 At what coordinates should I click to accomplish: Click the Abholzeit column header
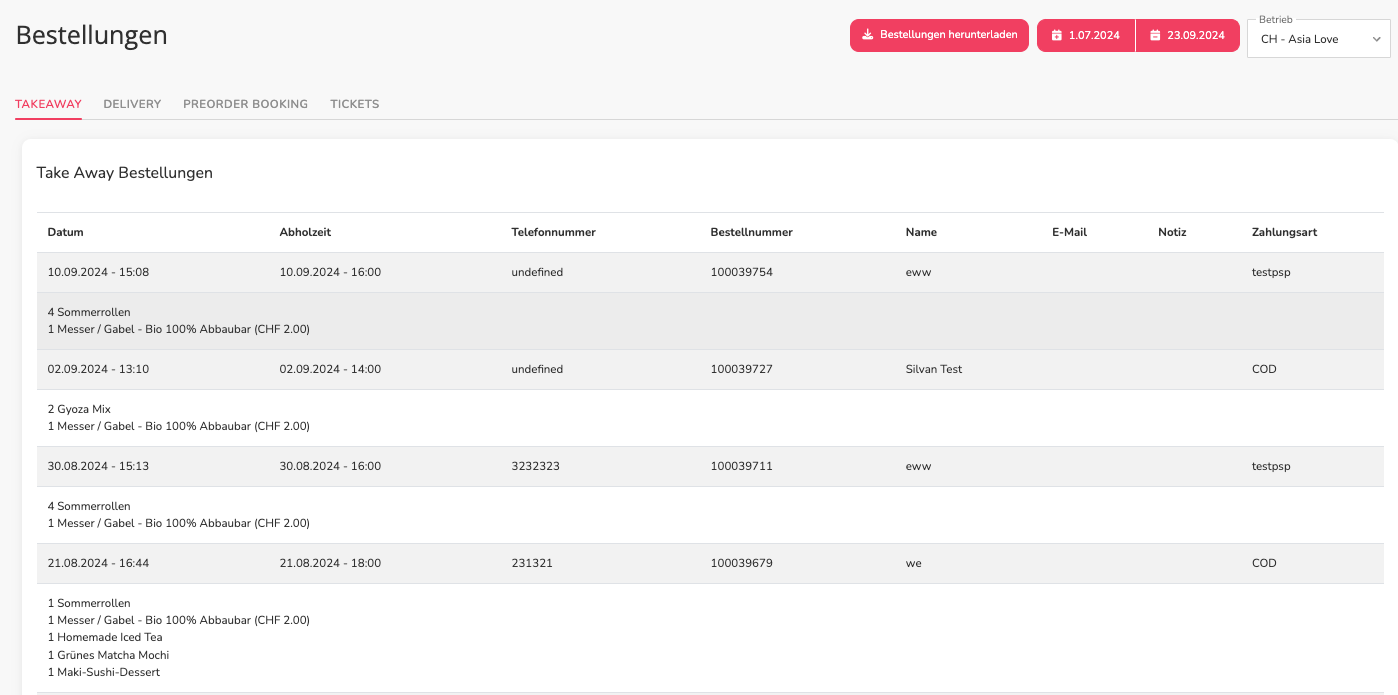tap(305, 232)
